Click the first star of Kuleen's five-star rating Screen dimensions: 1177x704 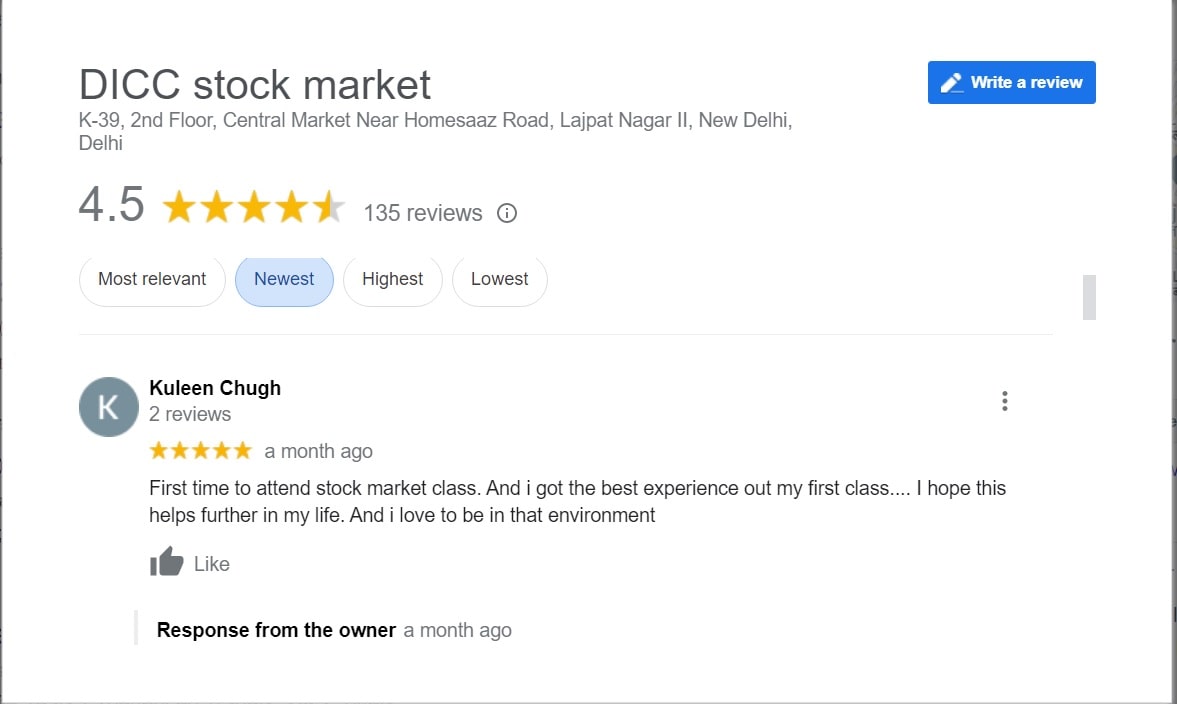point(158,450)
